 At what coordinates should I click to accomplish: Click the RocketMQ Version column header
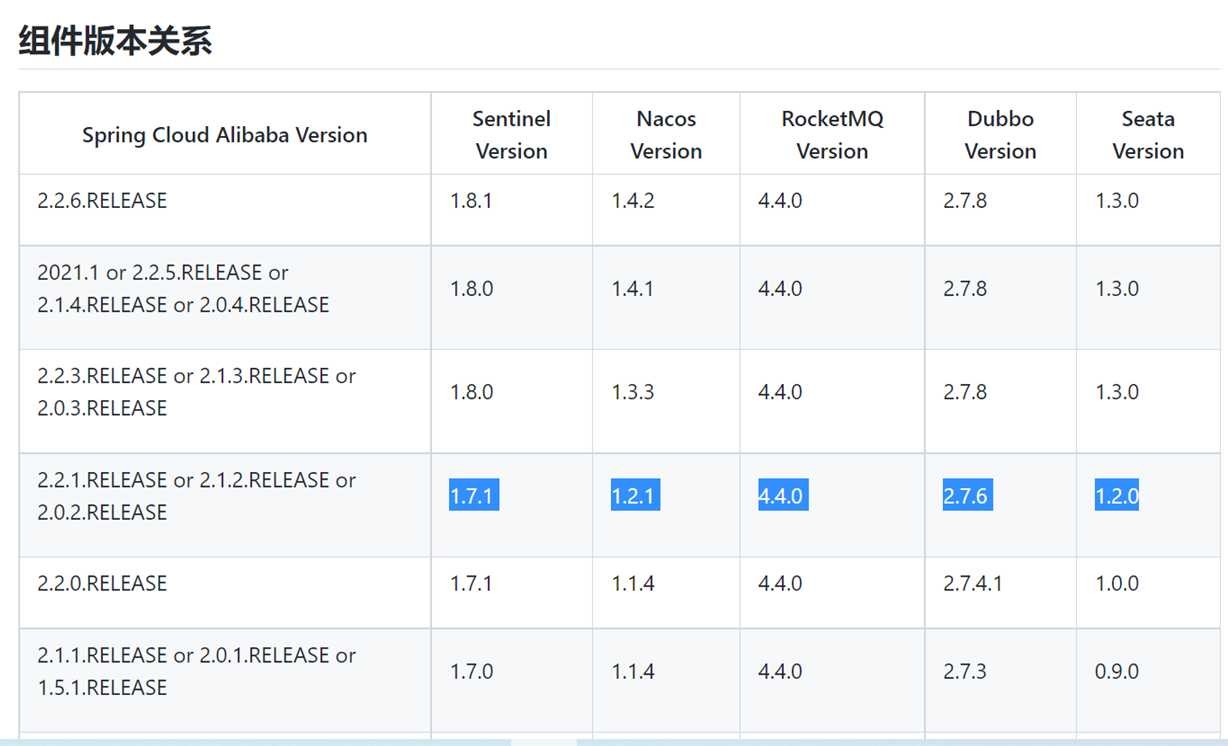[x=832, y=135]
